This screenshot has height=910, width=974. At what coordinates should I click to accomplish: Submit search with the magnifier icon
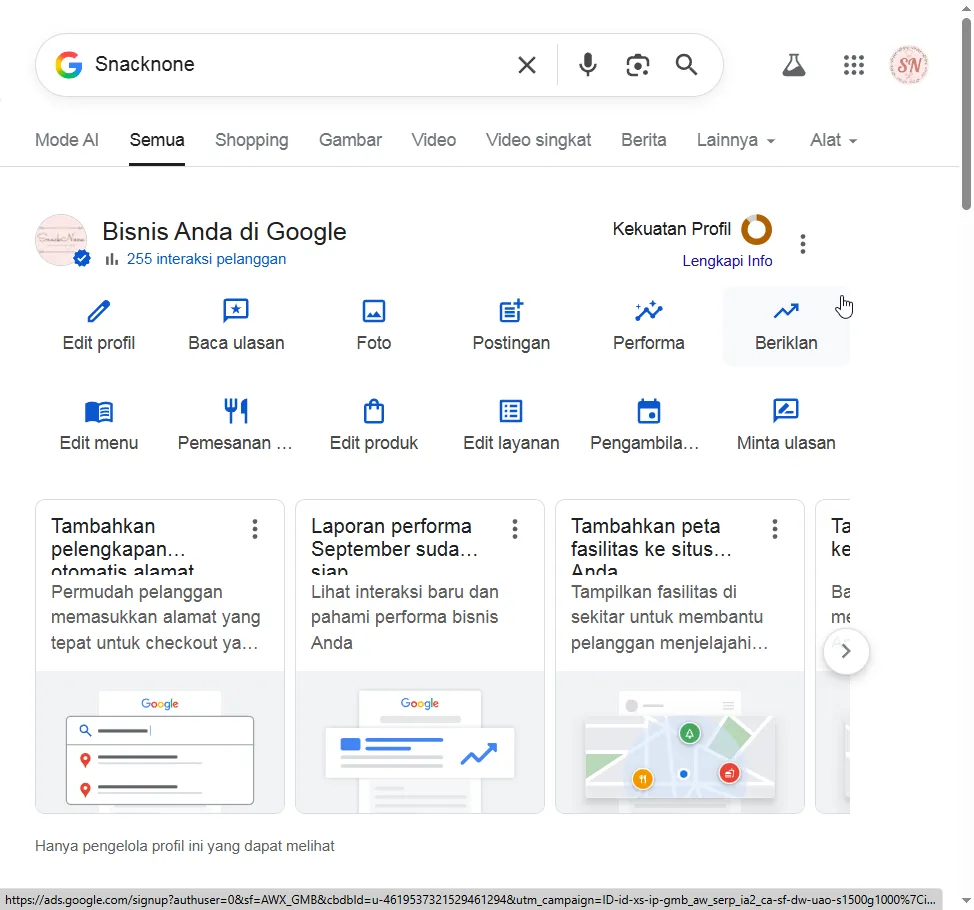coord(686,65)
